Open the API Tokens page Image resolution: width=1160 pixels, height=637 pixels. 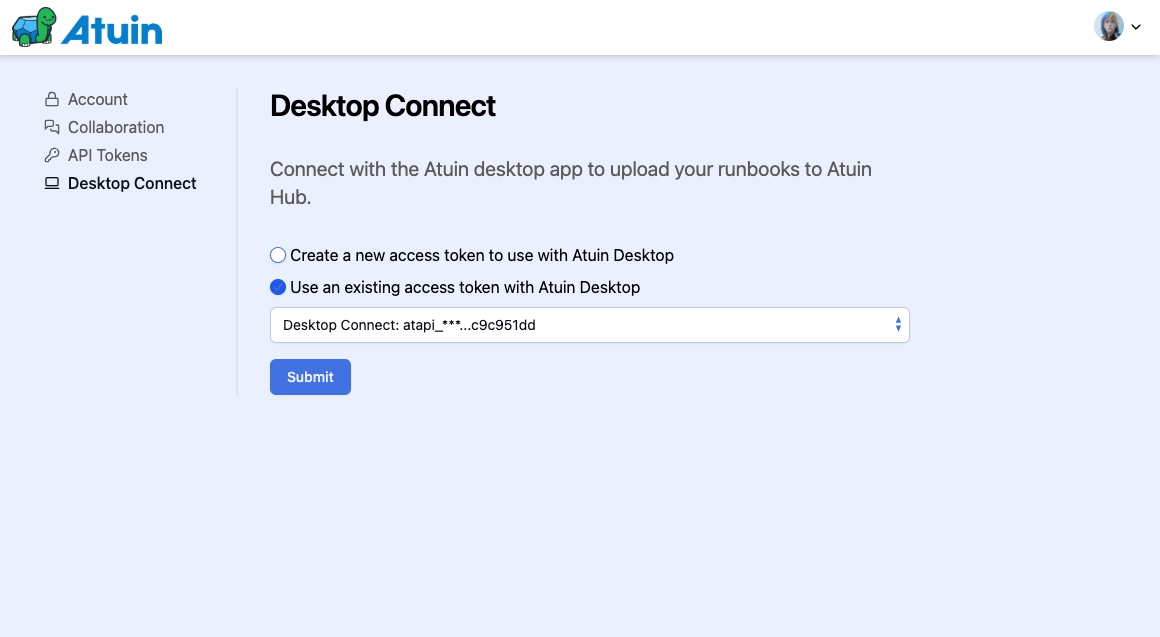pos(107,155)
